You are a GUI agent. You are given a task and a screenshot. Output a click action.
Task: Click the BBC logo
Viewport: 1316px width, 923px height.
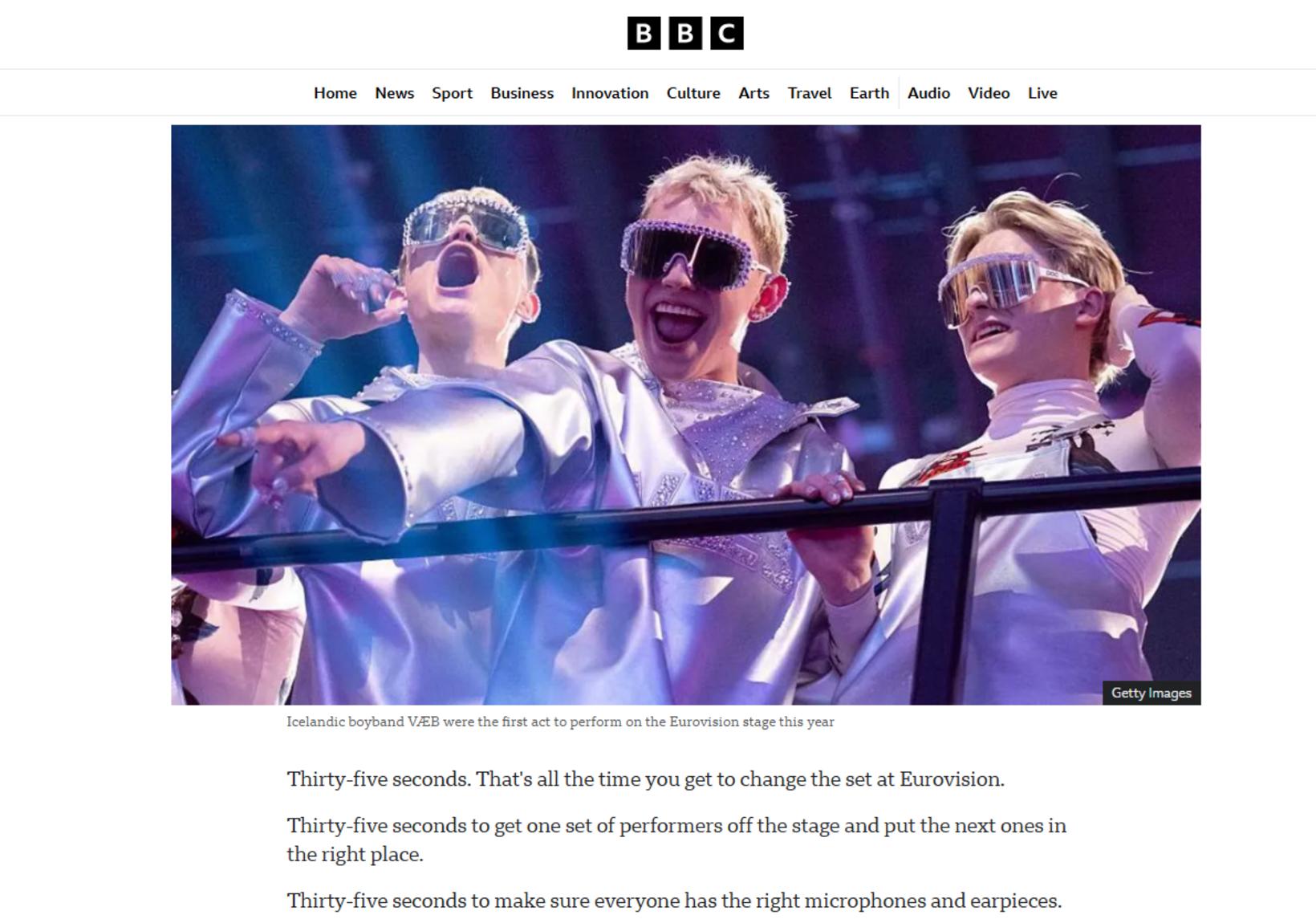point(685,33)
